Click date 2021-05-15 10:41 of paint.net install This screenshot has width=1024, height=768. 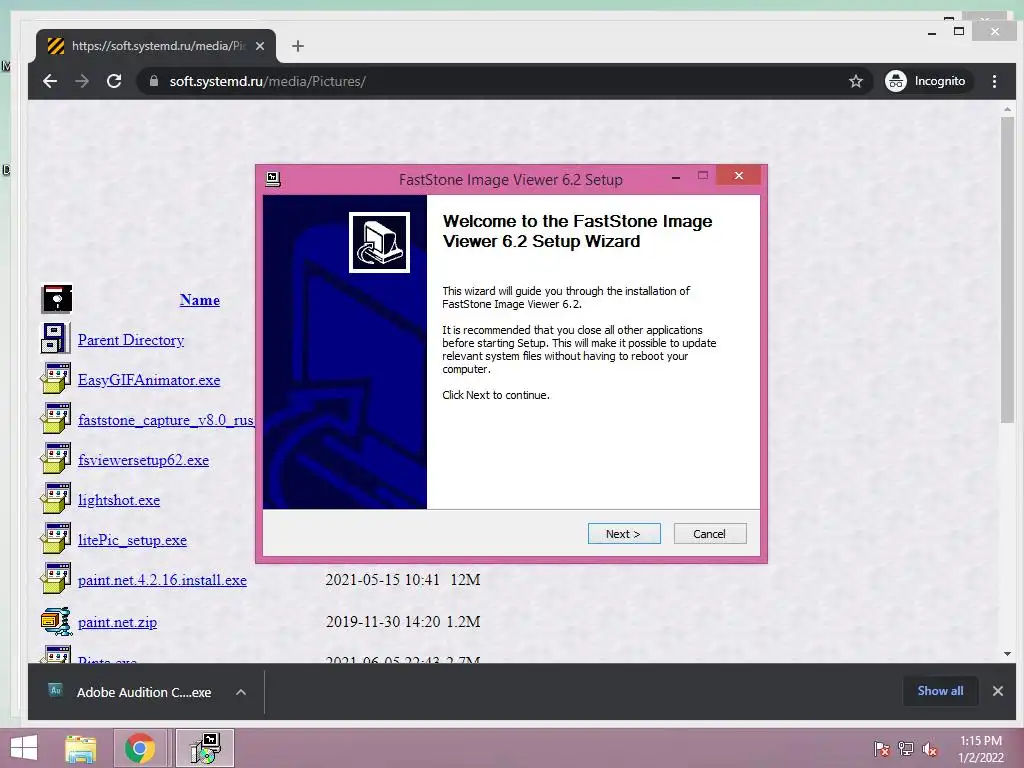383,579
